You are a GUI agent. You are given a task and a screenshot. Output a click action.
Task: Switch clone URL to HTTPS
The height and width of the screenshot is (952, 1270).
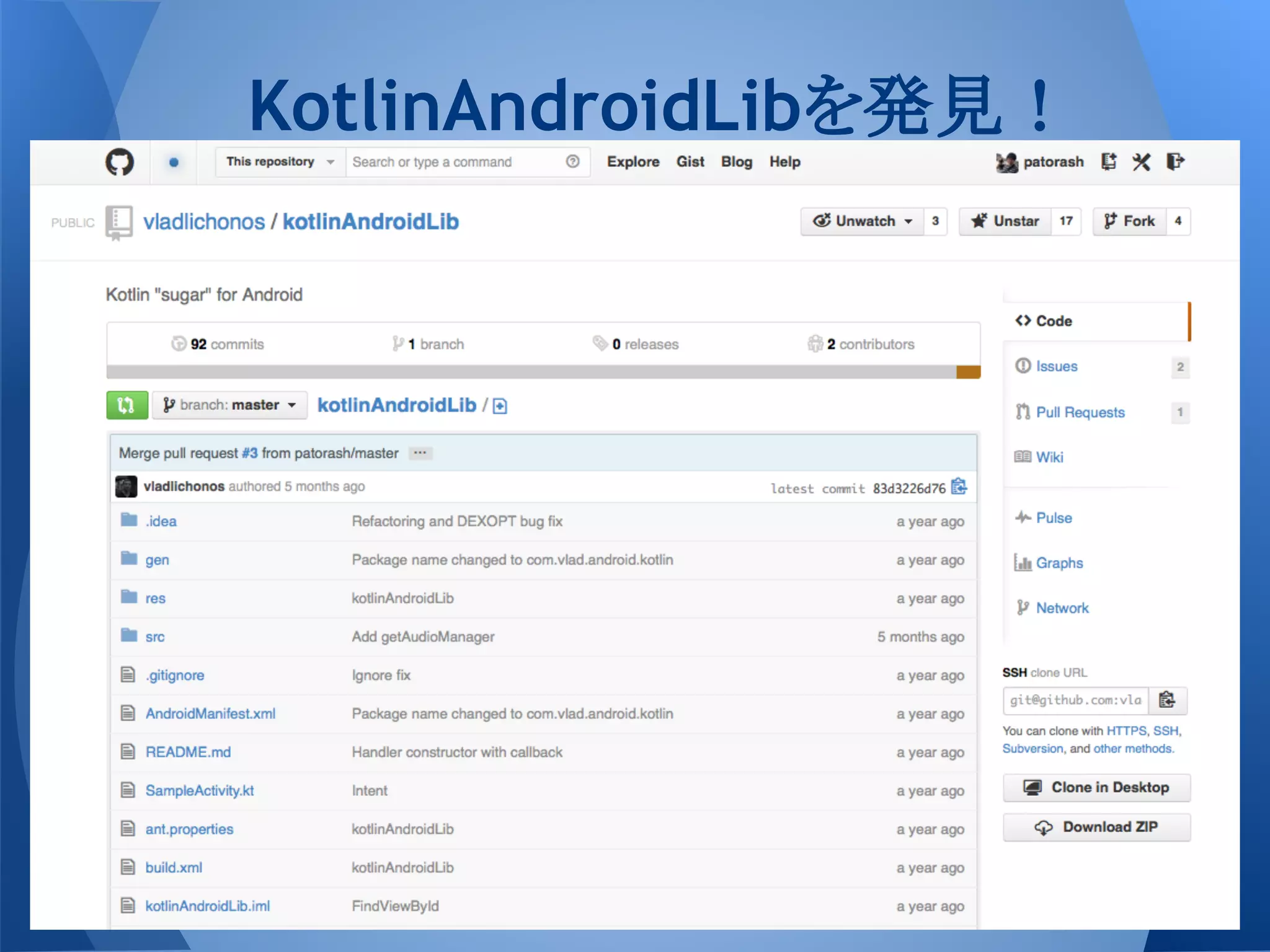[1126, 731]
